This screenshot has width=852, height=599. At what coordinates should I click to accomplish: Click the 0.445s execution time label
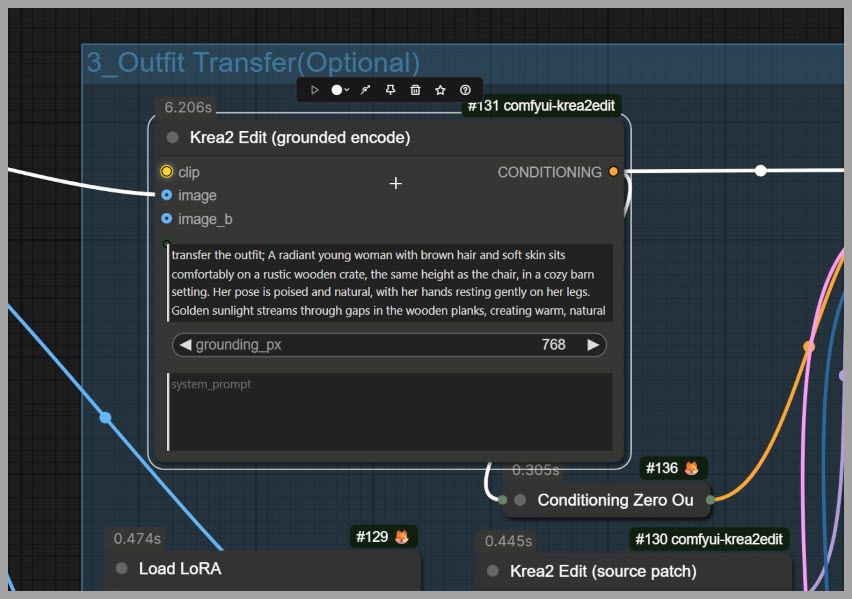(x=508, y=541)
